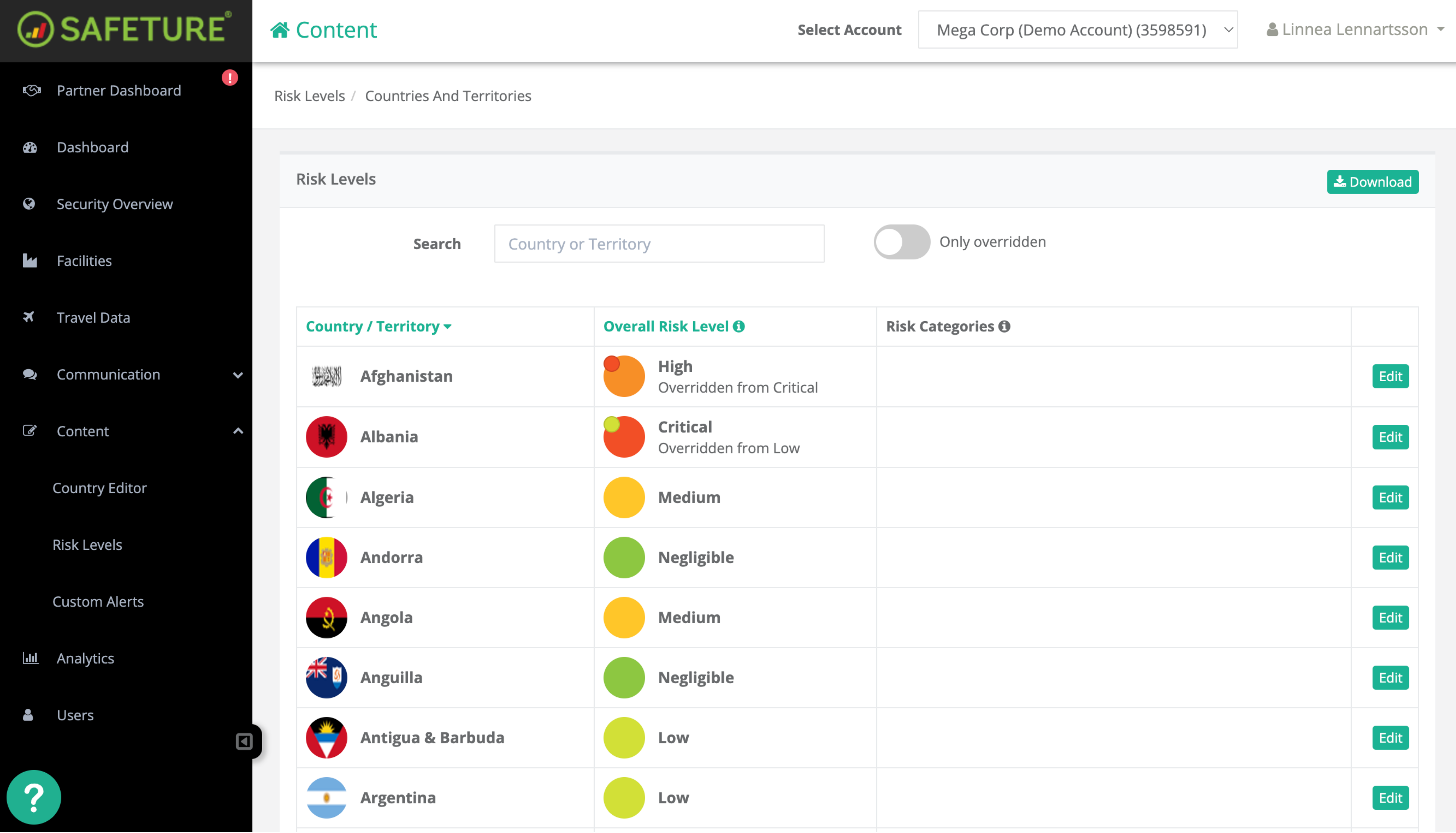Viewport: 1456px width, 833px height.
Task: Expand the Communication menu chevron
Action: click(x=238, y=375)
